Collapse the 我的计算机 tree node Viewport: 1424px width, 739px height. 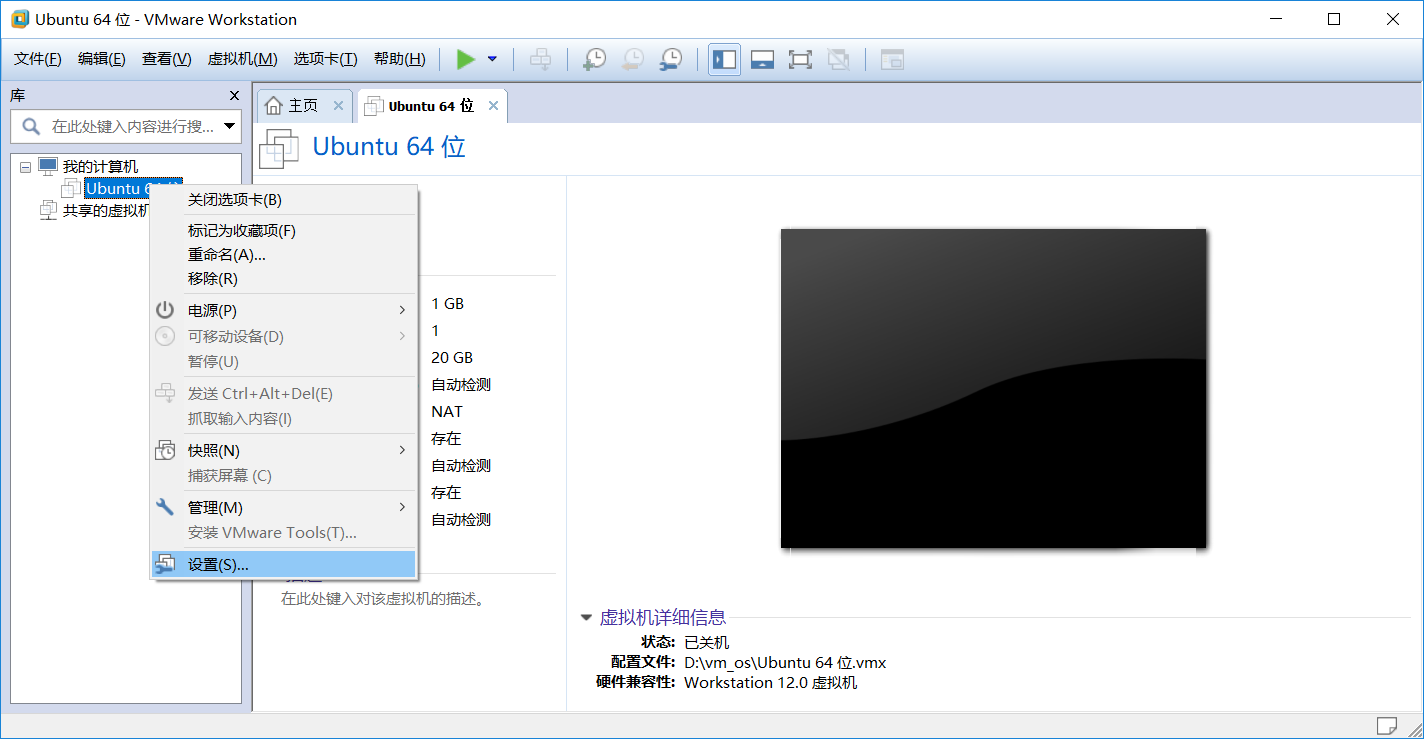pyautogui.click(x=25, y=167)
